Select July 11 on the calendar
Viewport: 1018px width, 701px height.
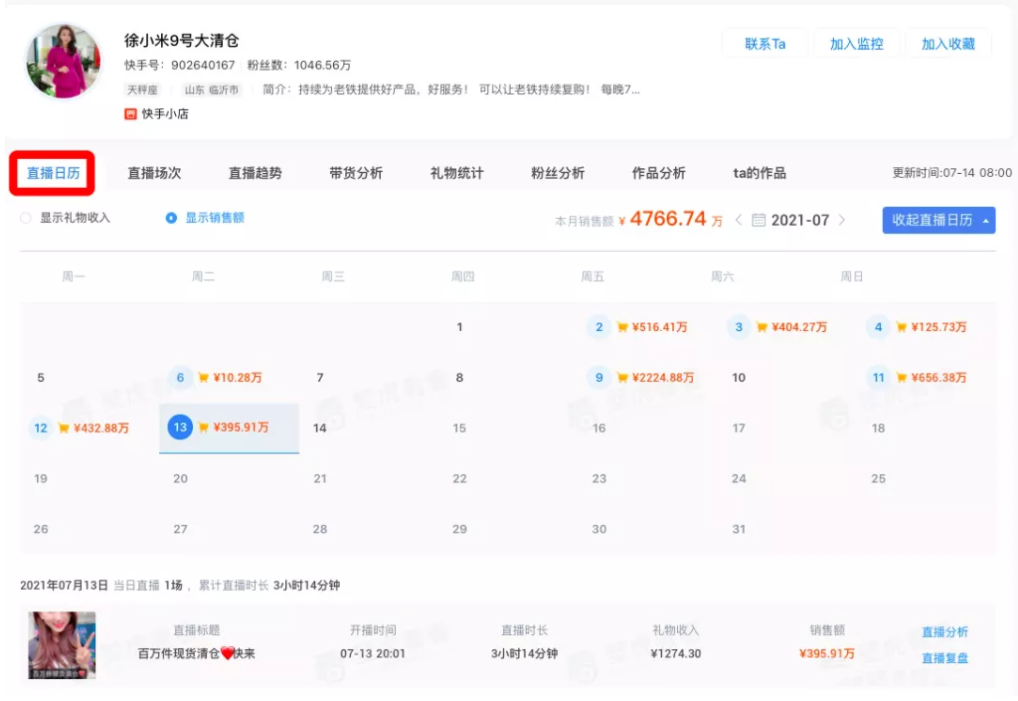click(878, 378)
